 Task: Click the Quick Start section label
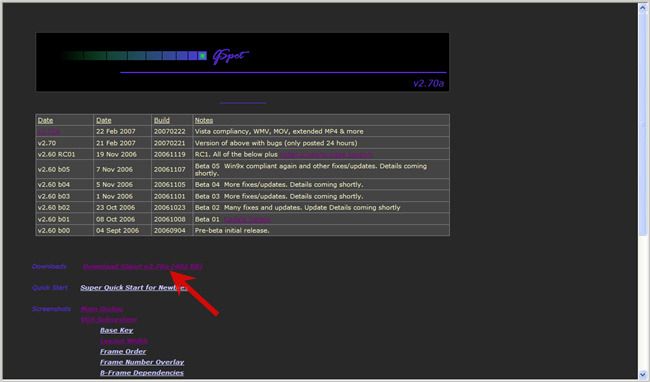(50, 288)
